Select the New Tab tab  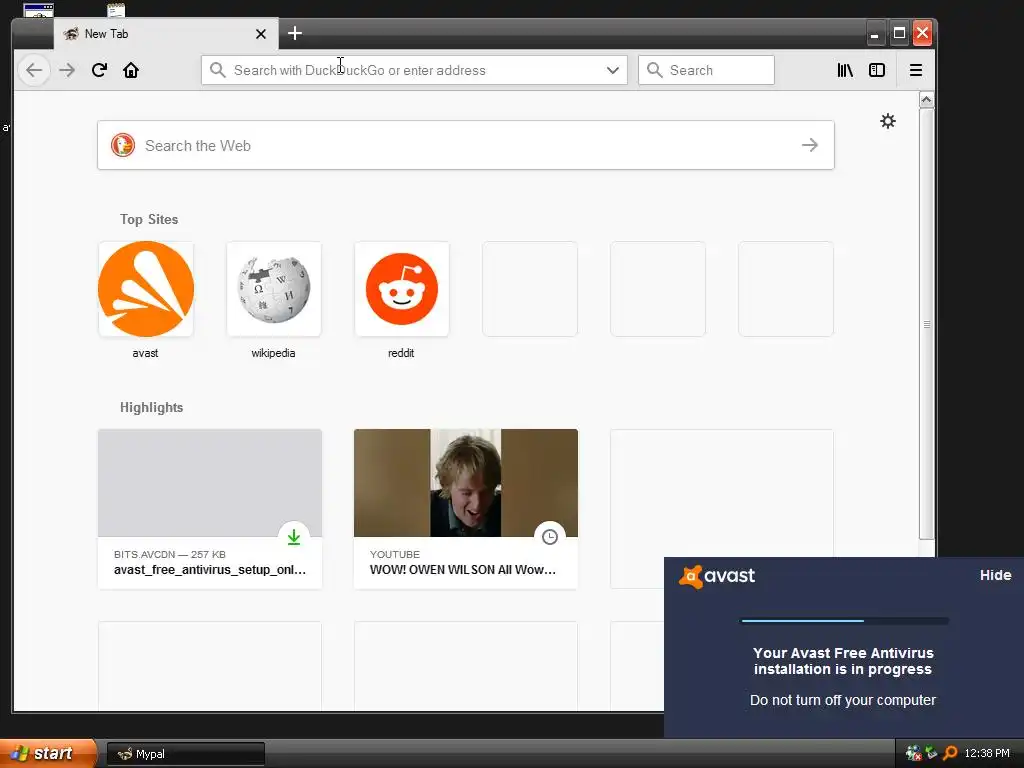point(165,34)
